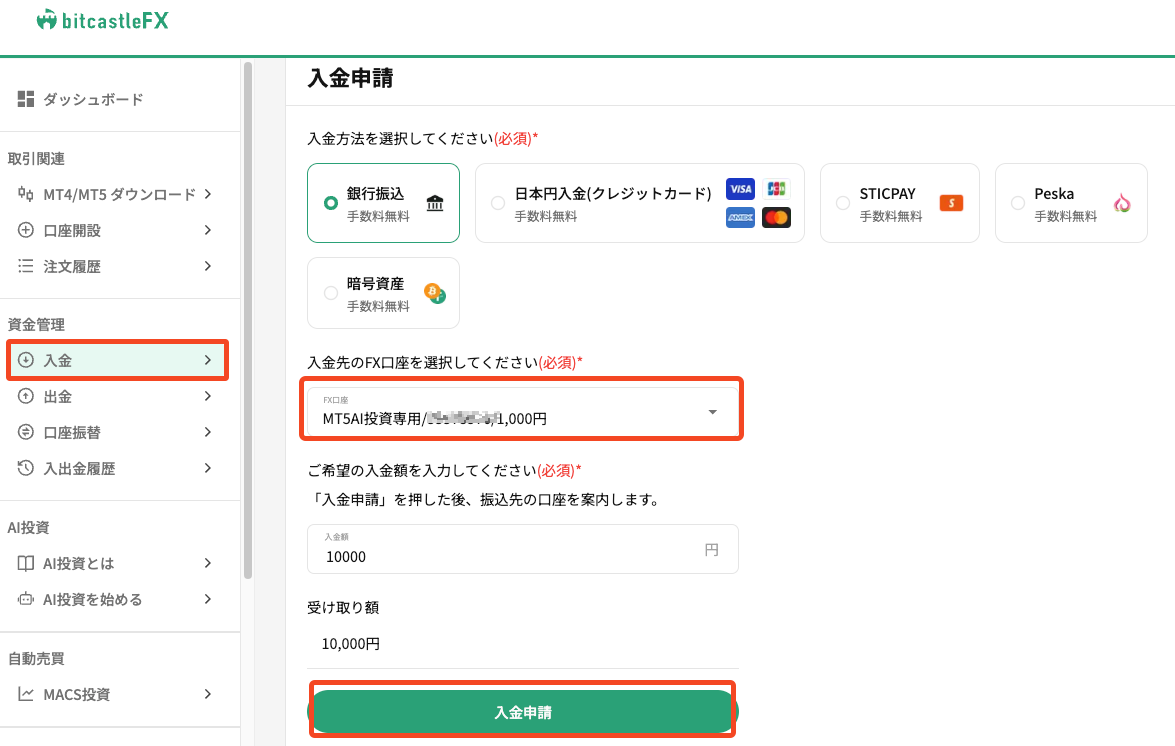
Task: Expand the 口座振替 chevron
Action: pyautogui.click(x=208, y=432)
